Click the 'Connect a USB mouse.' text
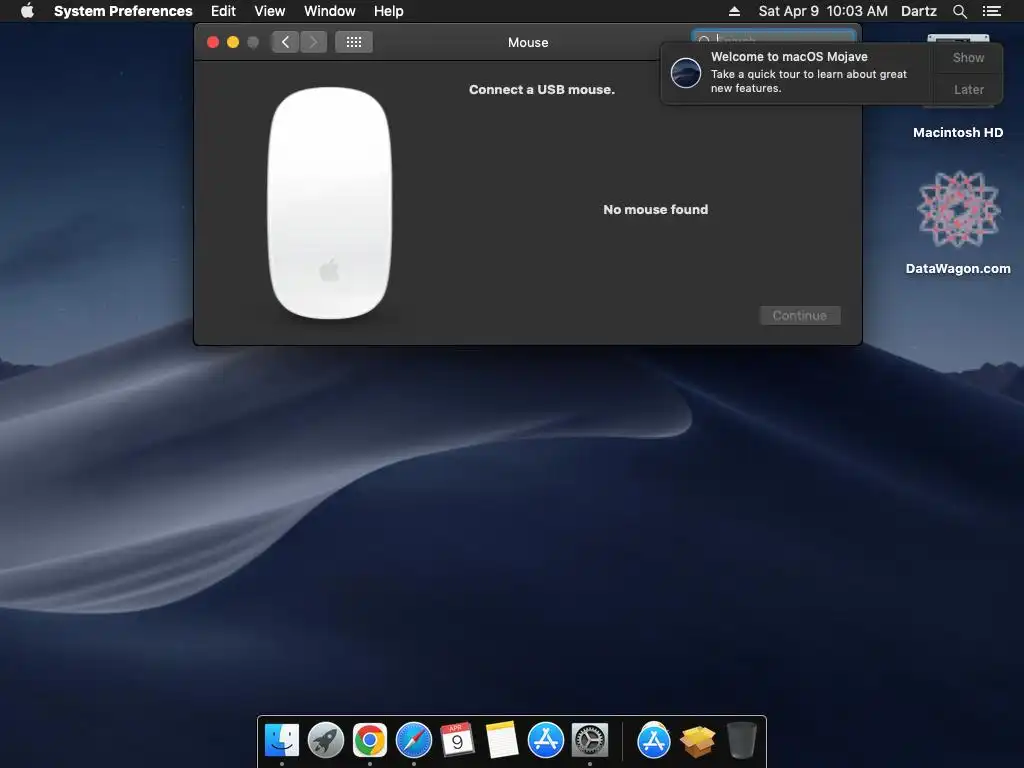 542,89
